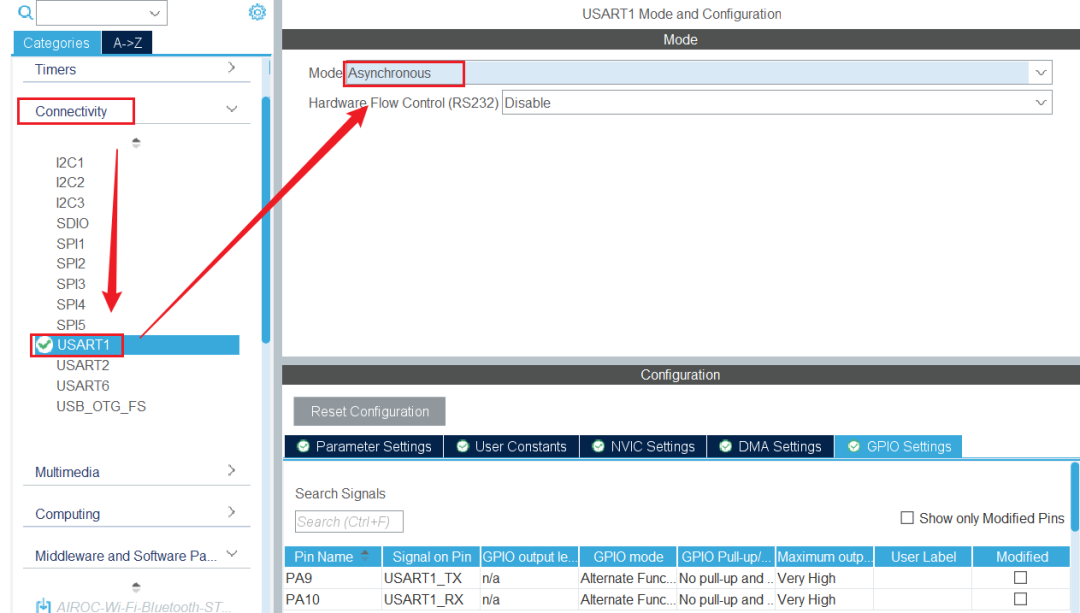Click the Search Signals input field

coord(349,522)
